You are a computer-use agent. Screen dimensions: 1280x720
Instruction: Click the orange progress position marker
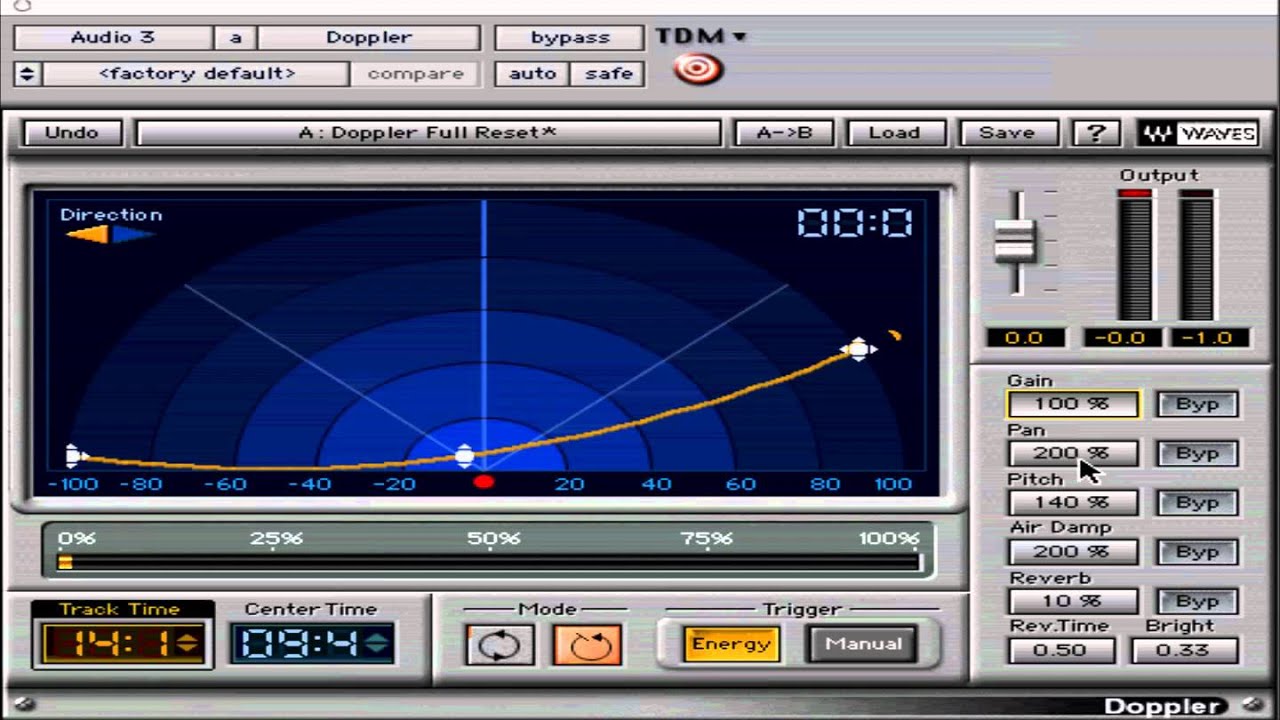coord(65,563)
